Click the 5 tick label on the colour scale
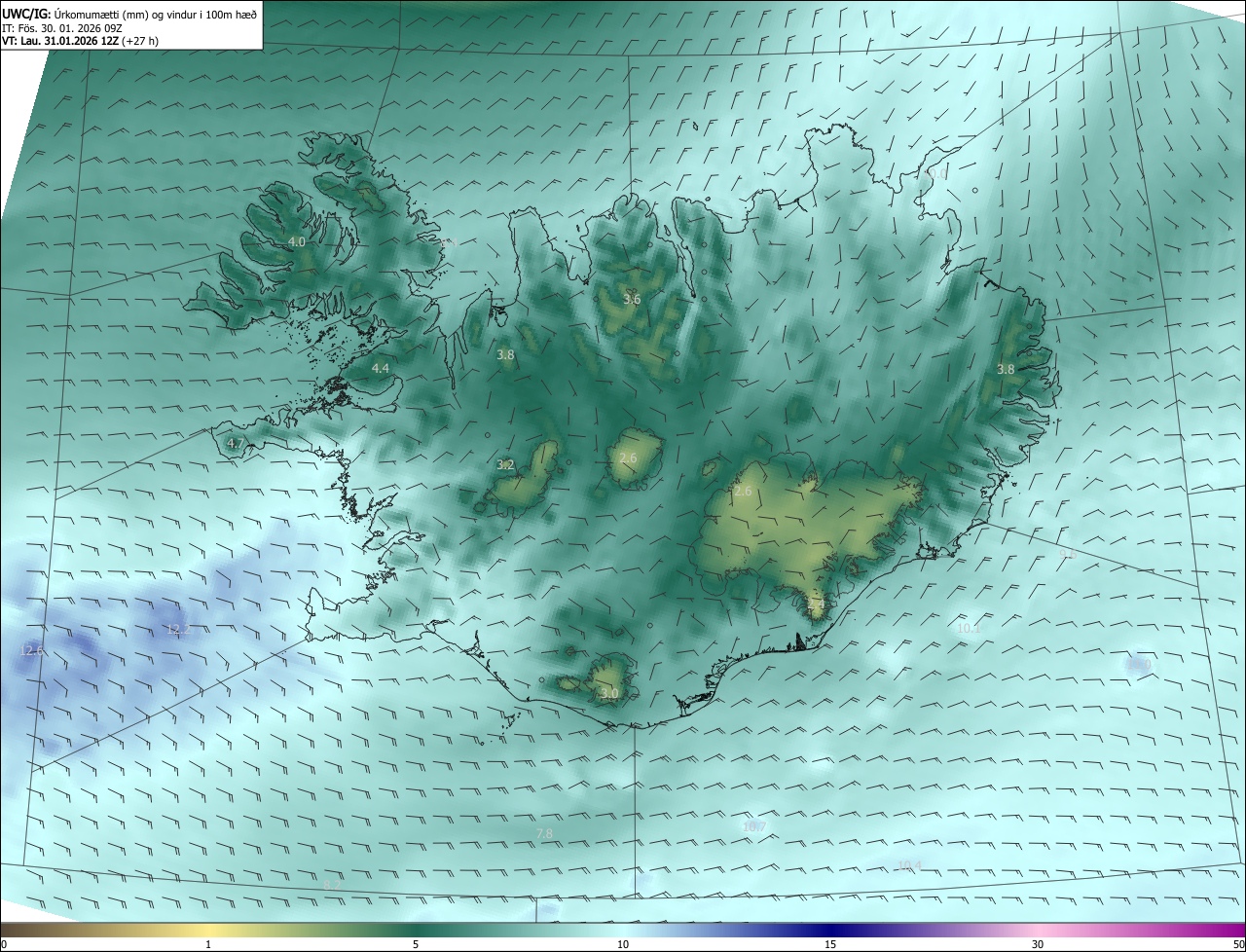The width and height of the screenshot is (1246, 952). point(416,944)
